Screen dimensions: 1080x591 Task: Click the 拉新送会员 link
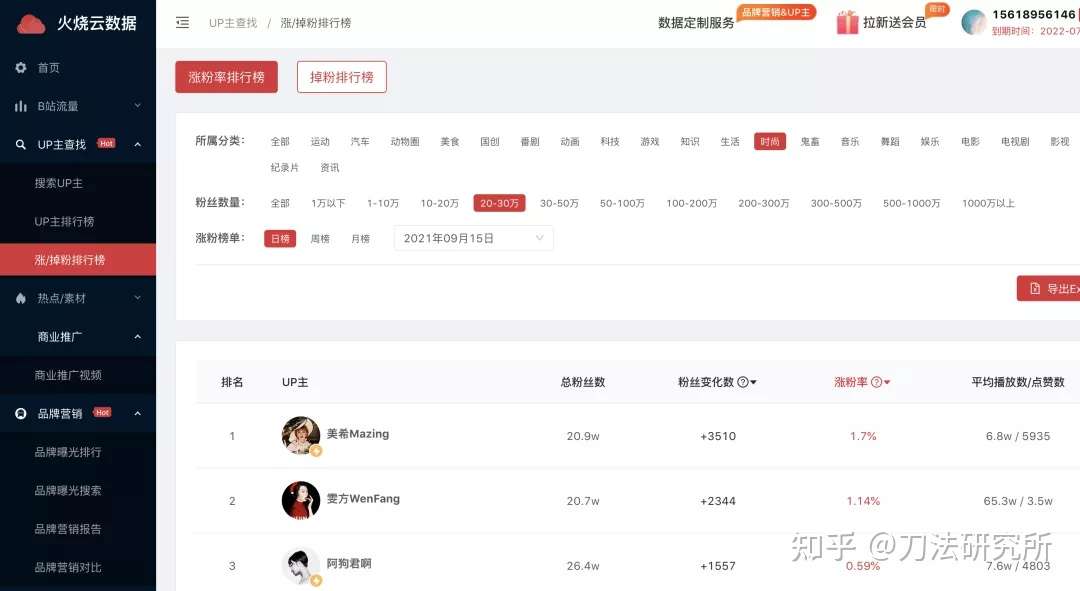pyautogui.click(x=895, y=23)
